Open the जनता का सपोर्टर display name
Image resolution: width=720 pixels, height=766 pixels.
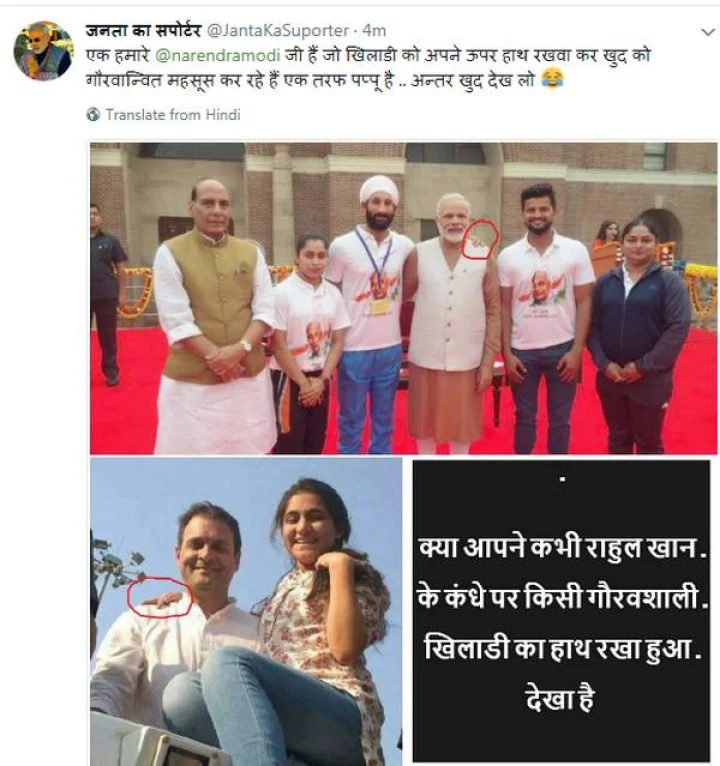coord(143,30)
